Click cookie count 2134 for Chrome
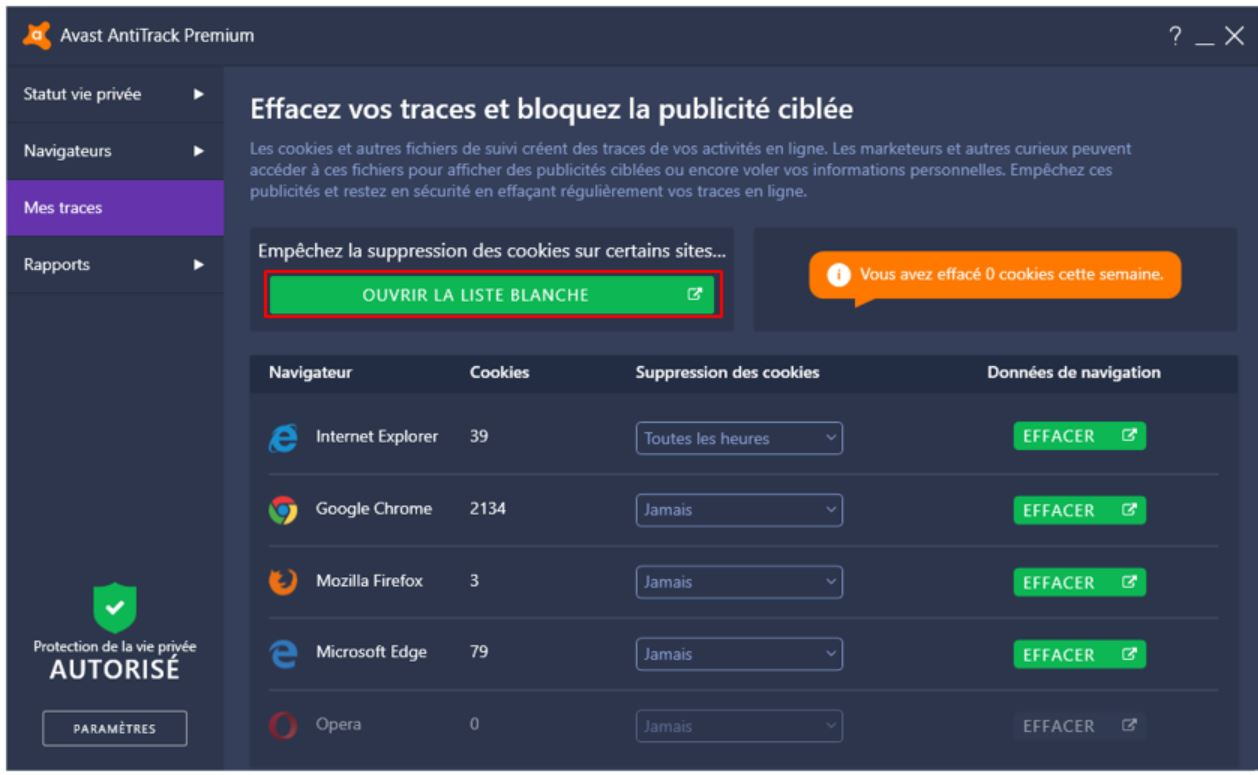This screenshot has height=775, width=1258. [x=488, y=509]
